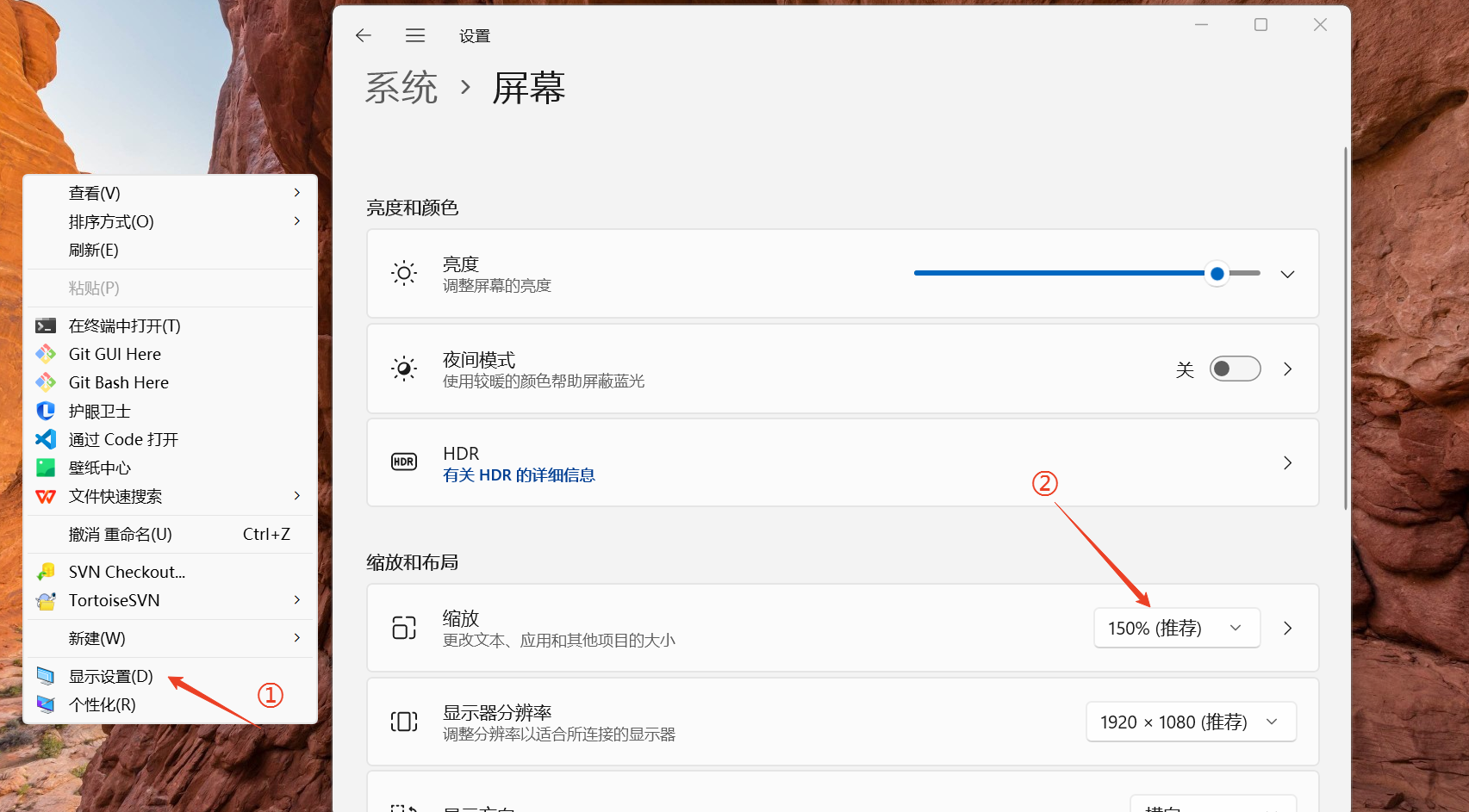Click the 护眼卫士 shield icon entry
The height and width of the screenshot is (812, 1469).
tap(46, 411)
